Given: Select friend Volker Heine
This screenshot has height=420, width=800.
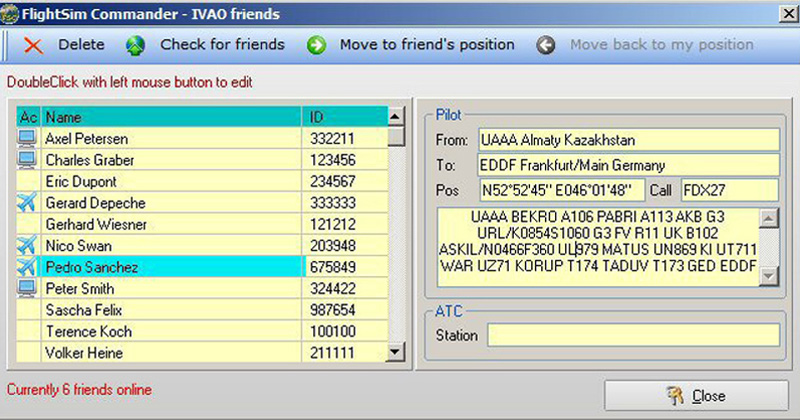Looking at the screenshot, I should coord(171,353).
